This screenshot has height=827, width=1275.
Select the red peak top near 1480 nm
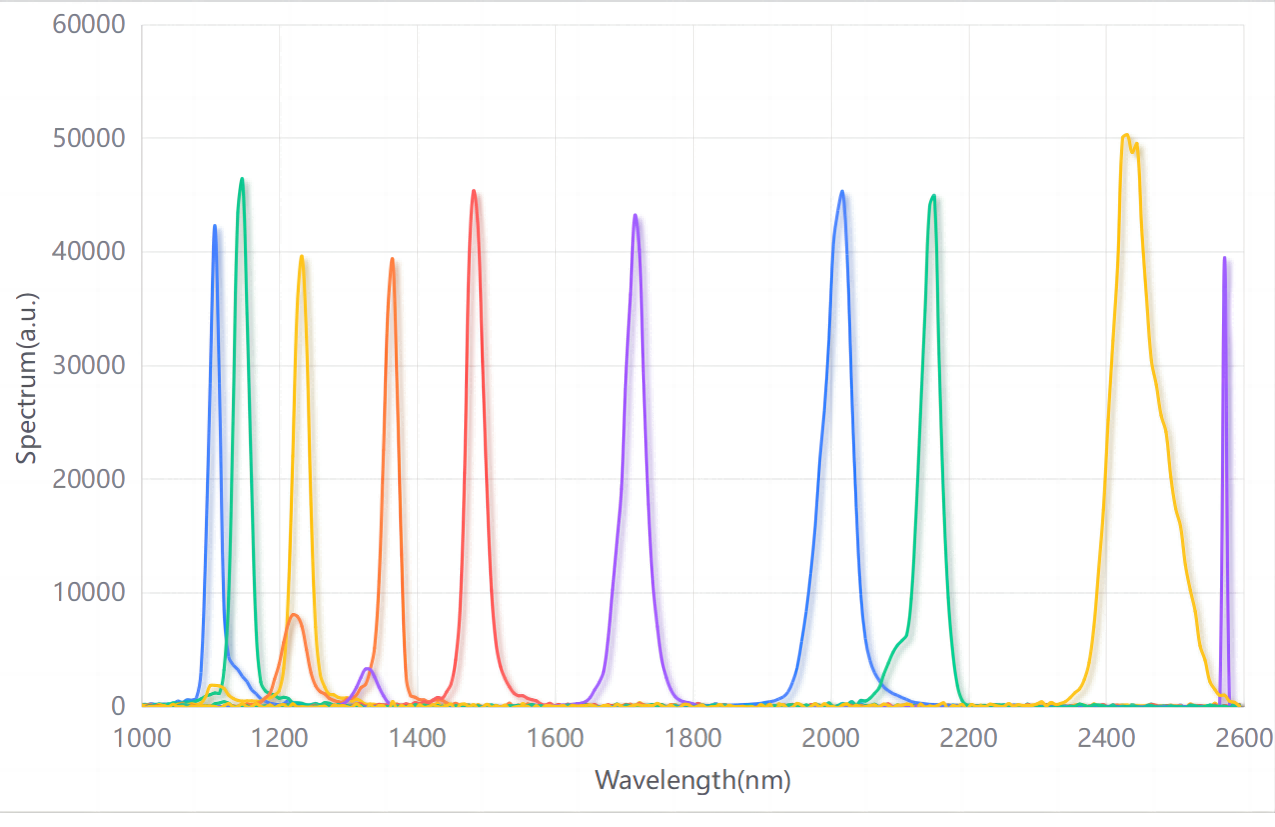(x=474, y=192)
